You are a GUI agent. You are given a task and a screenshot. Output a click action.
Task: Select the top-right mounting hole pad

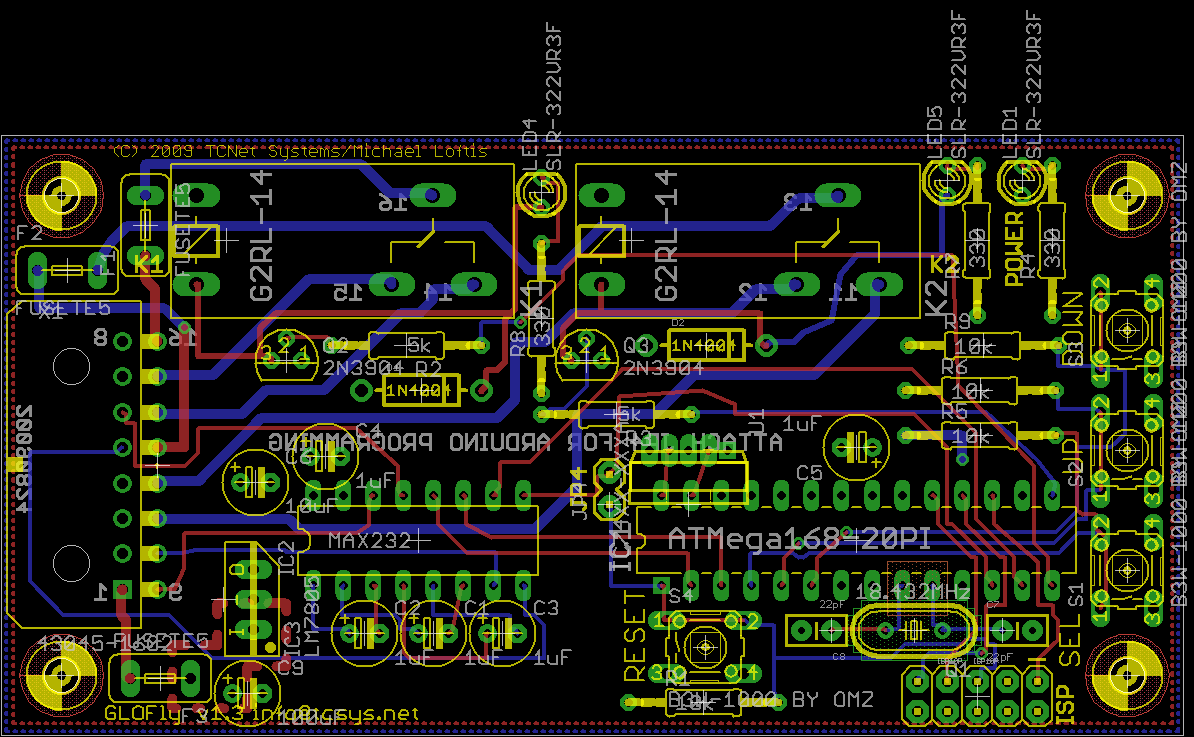click(x=1125, y=197)
